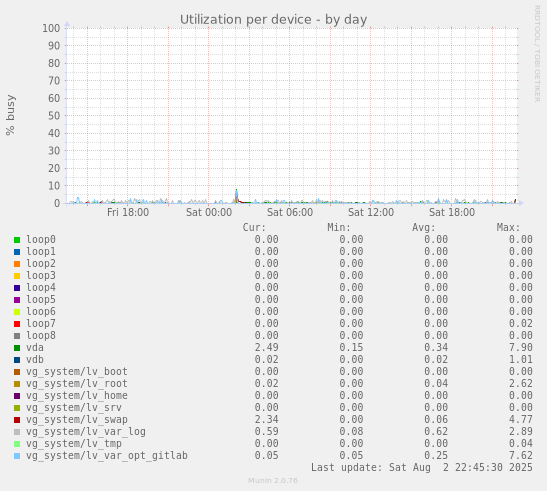Screen dimensions: 547x491
Task: Click vda's max value 7.90
Action: [x=520, y=348]
